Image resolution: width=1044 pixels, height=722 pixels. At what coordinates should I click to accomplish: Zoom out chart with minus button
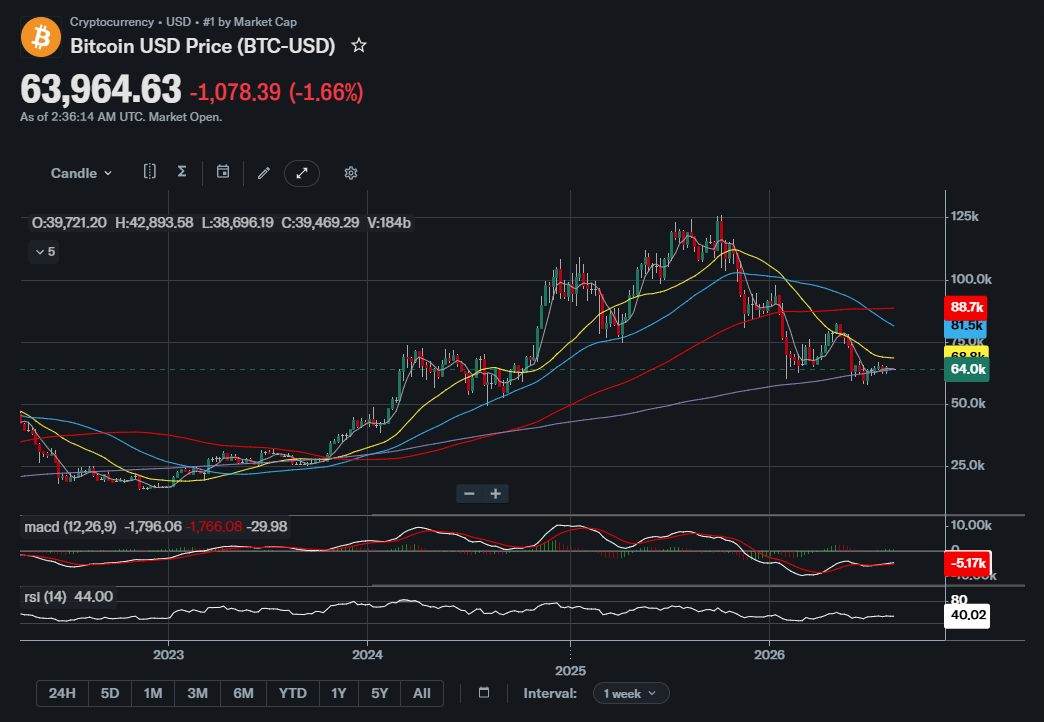pos(469,494)
